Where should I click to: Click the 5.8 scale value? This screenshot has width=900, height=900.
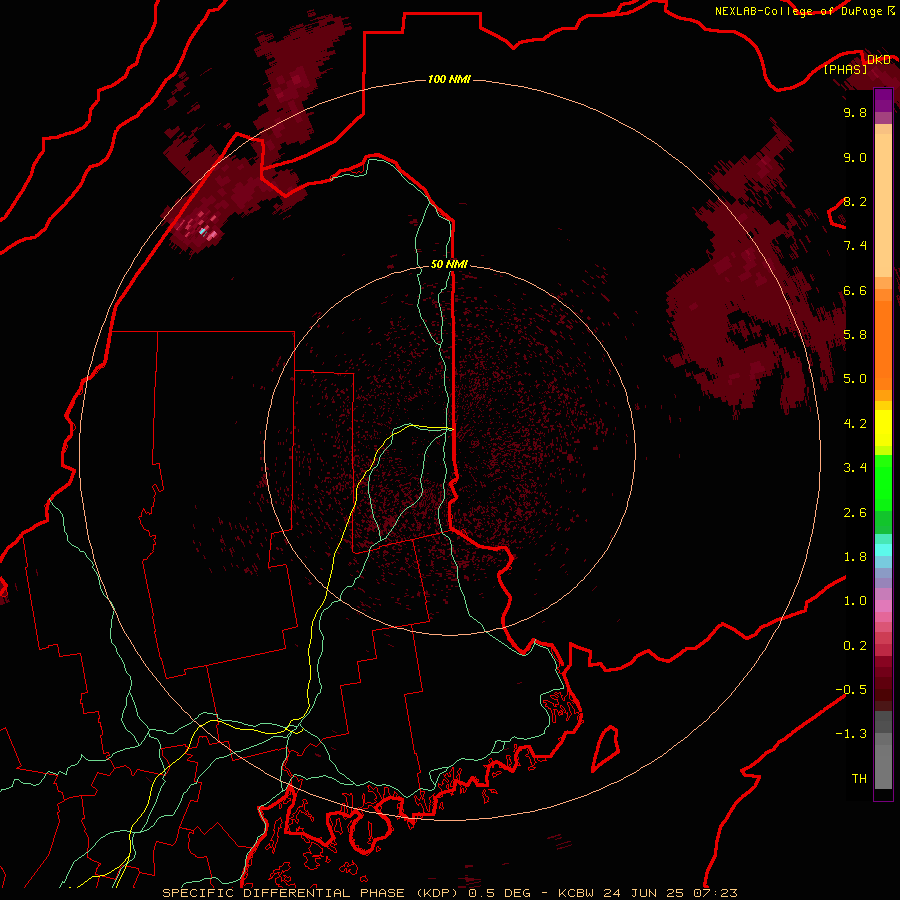click(x=855, y=335)
